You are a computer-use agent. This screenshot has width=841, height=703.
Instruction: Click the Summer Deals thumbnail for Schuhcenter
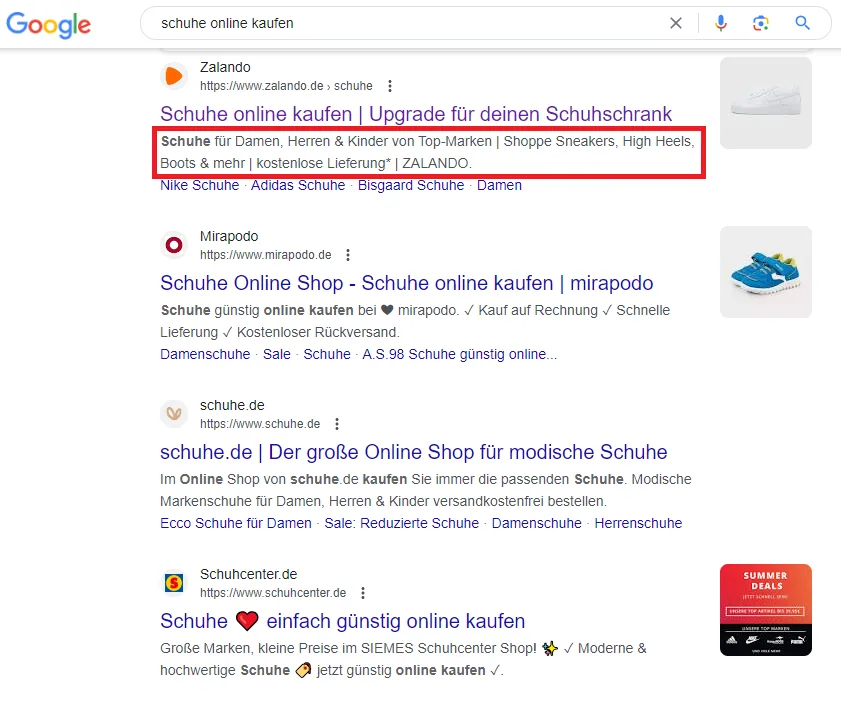click(x=766, y=610)
